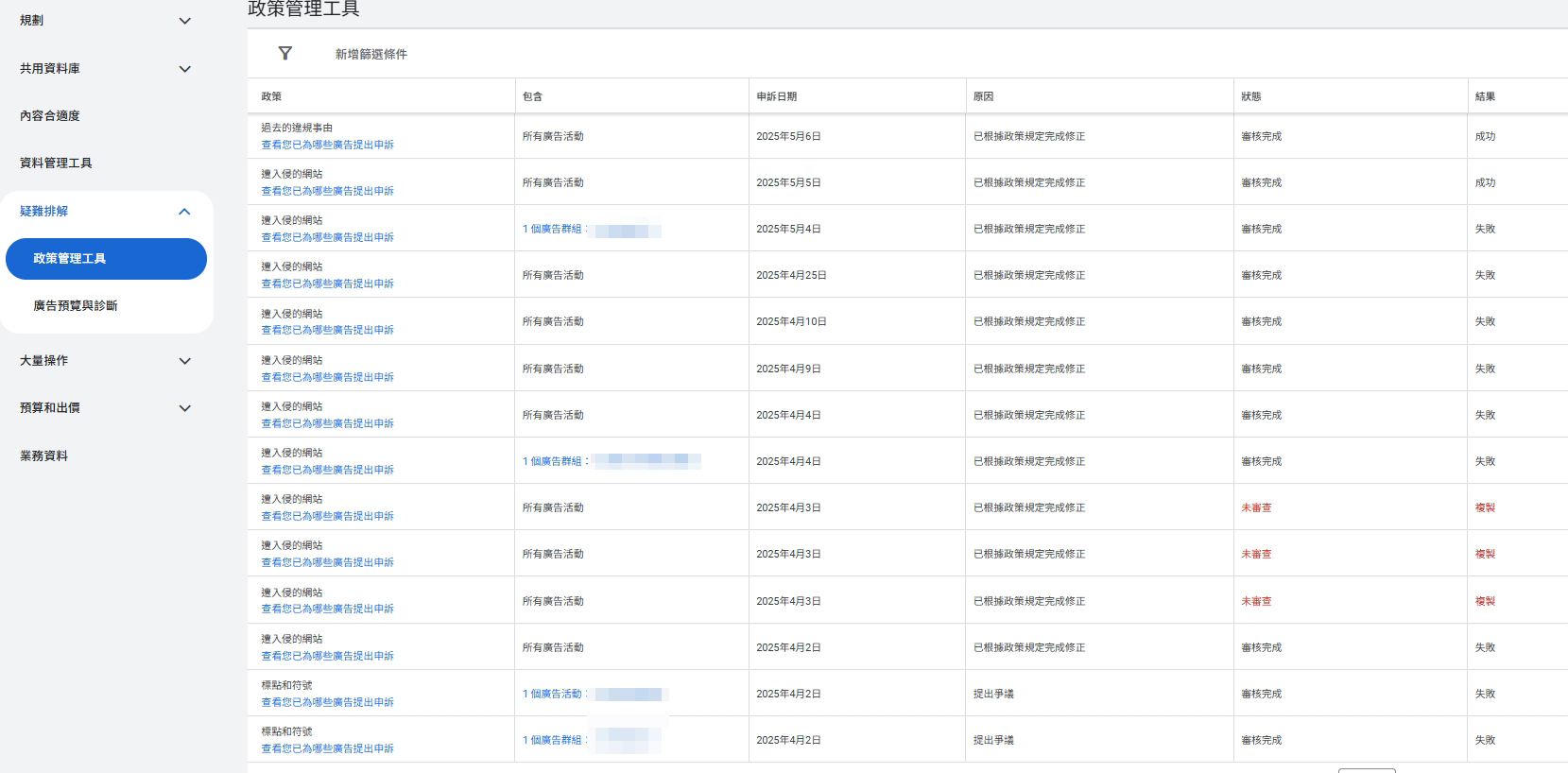The height and width of the screenshot is (773, 1568).
Task: Select 政策管理工具 in the sidebar
Action: click(x=106, y=259)
